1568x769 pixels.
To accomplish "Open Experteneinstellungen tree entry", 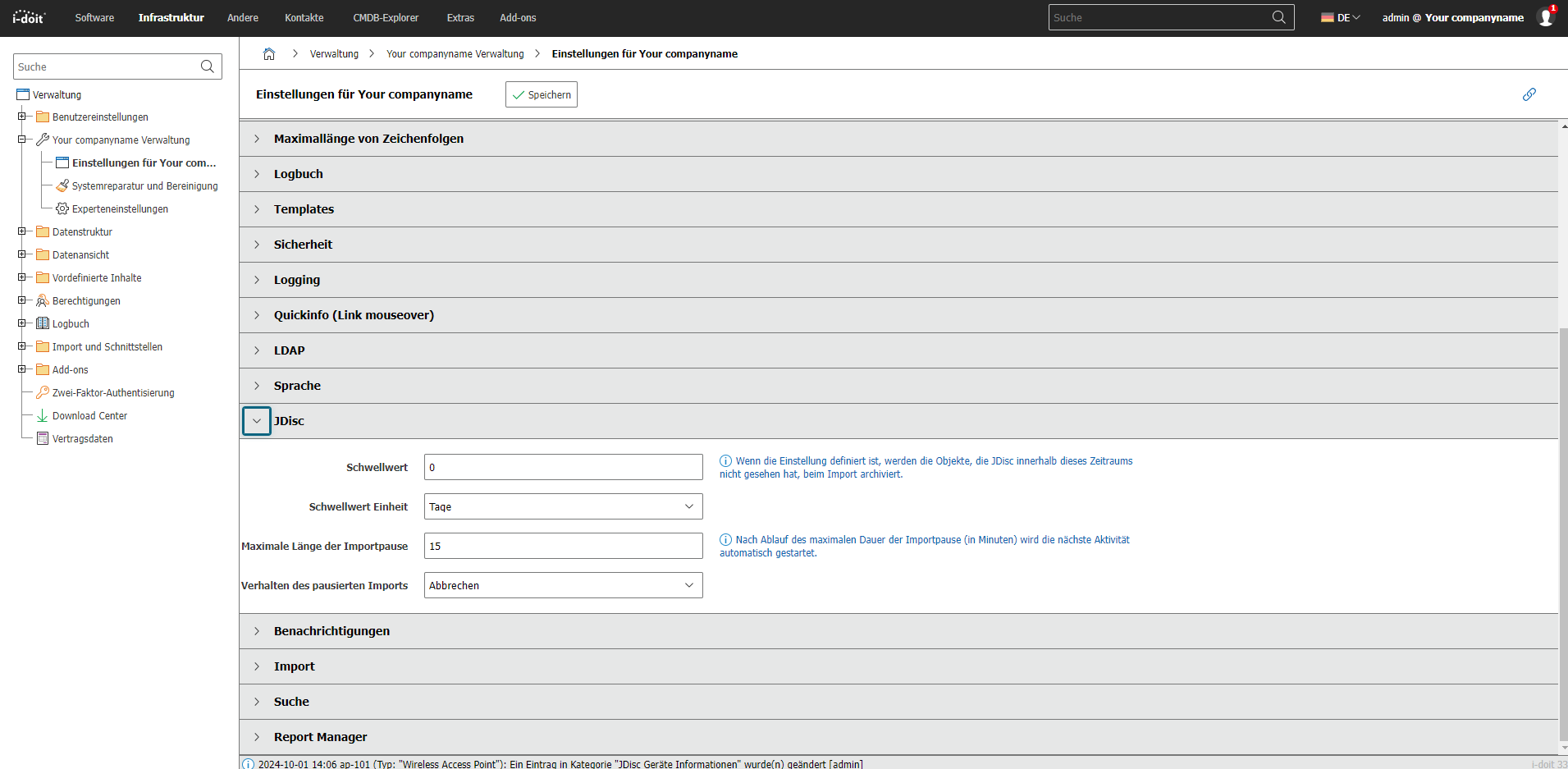I will click(120, 209).
